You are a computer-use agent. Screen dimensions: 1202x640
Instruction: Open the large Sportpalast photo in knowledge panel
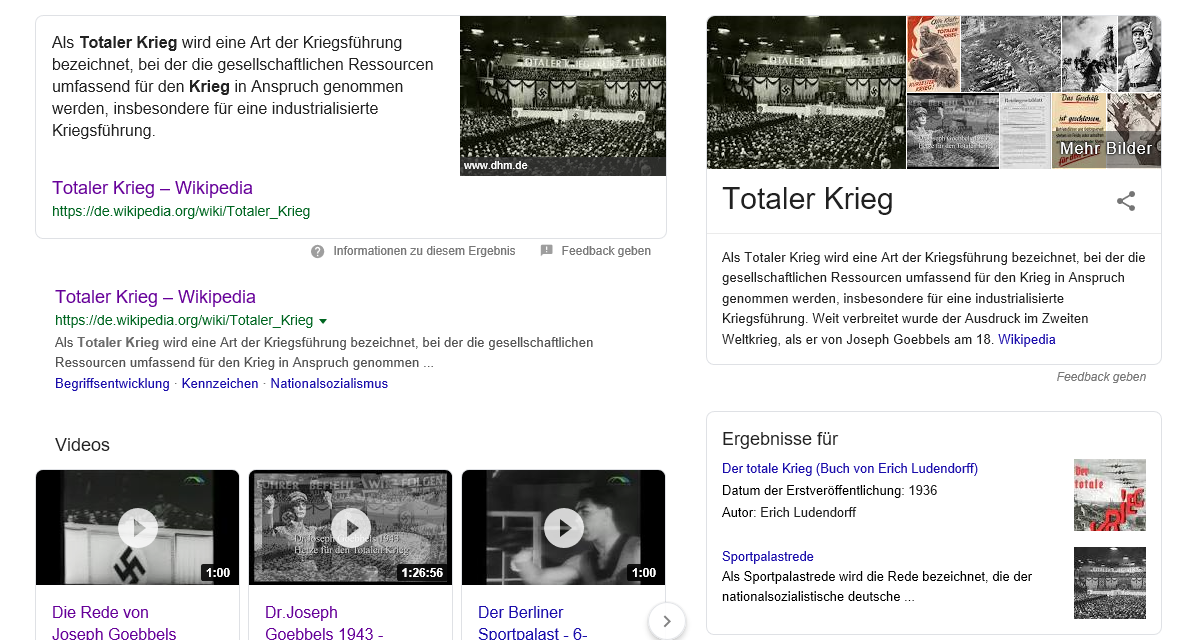click(806, 92)
